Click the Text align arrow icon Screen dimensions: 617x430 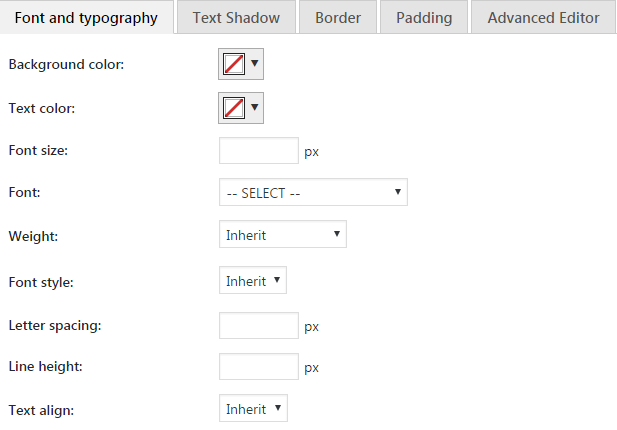click(x=278, y=408)
